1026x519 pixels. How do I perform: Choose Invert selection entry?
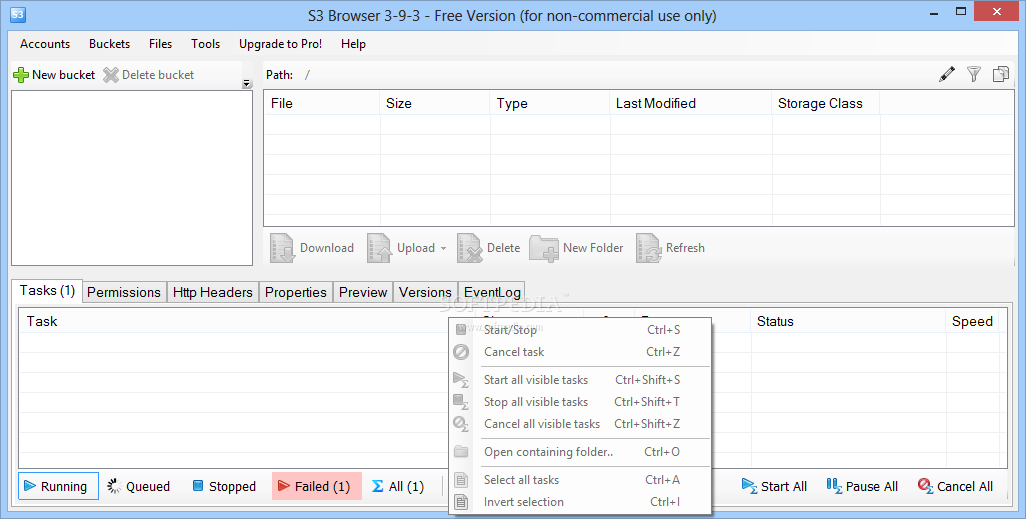click(x=580, y=502)
